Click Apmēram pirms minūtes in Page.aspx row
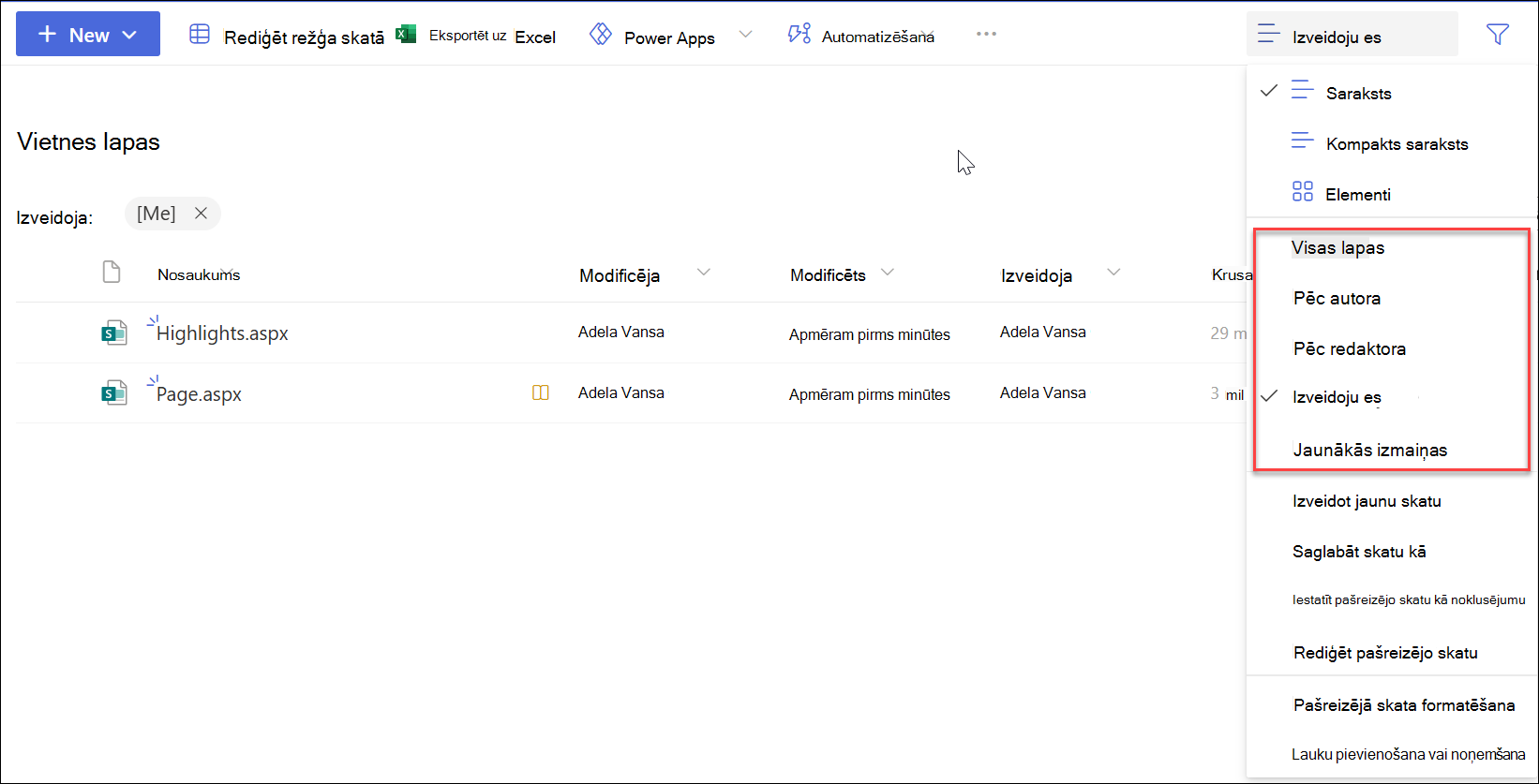Screen dimensions: 1539x784 tap(869, 394)
